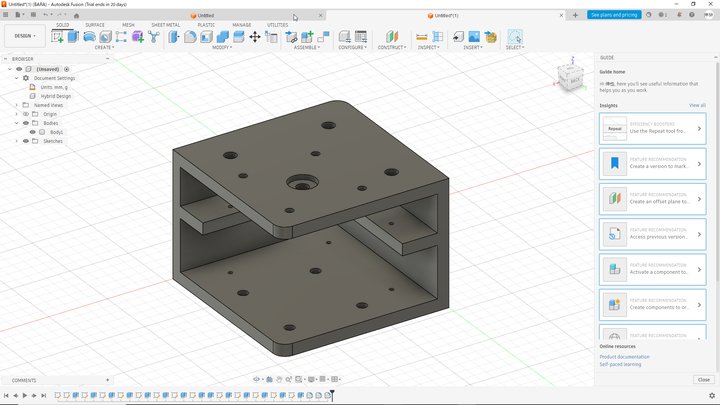This screenshot has width=720, height=405.
Task: Select the Shell tool
Action: (206, 37)
